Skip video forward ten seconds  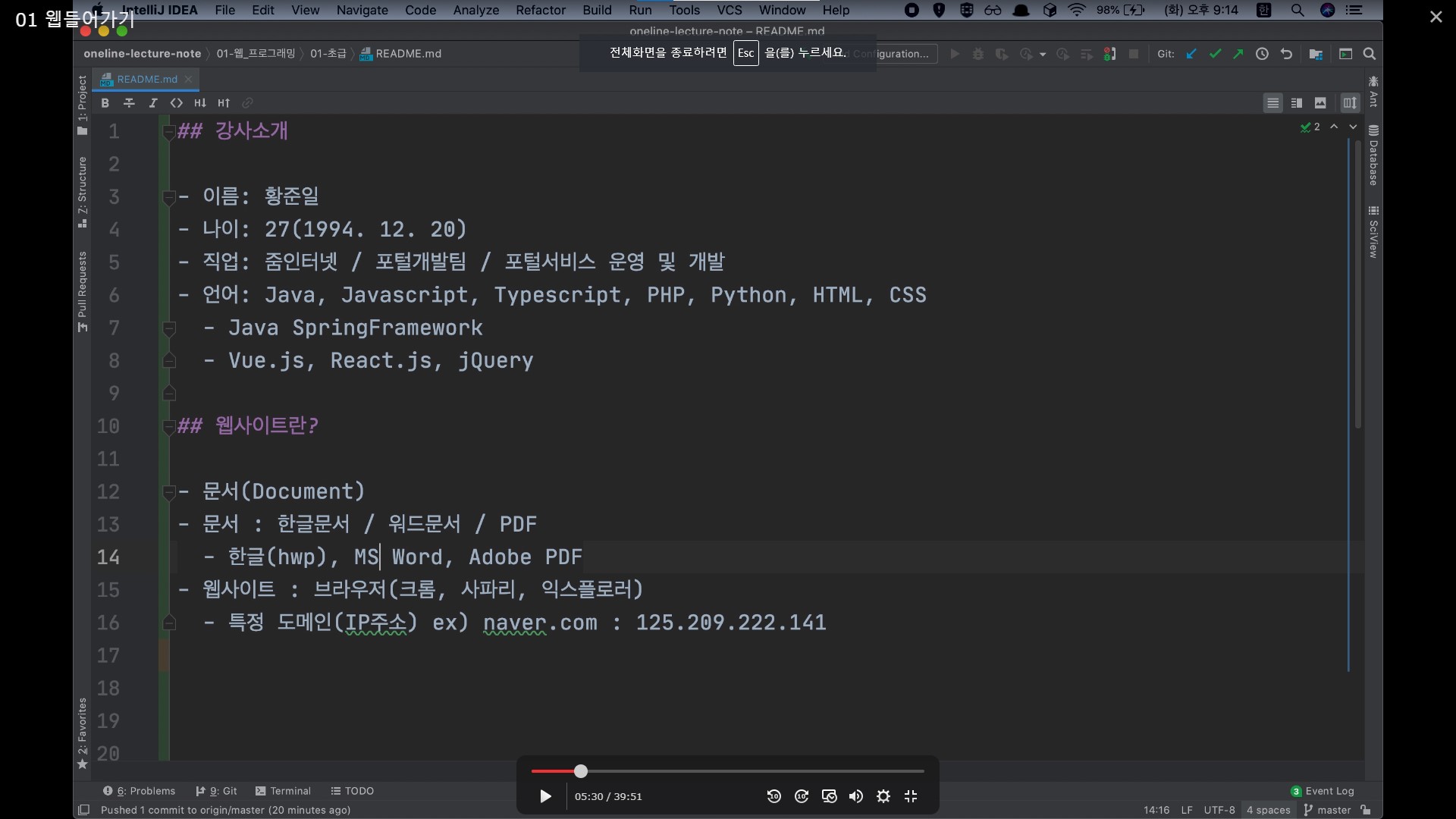802,796
